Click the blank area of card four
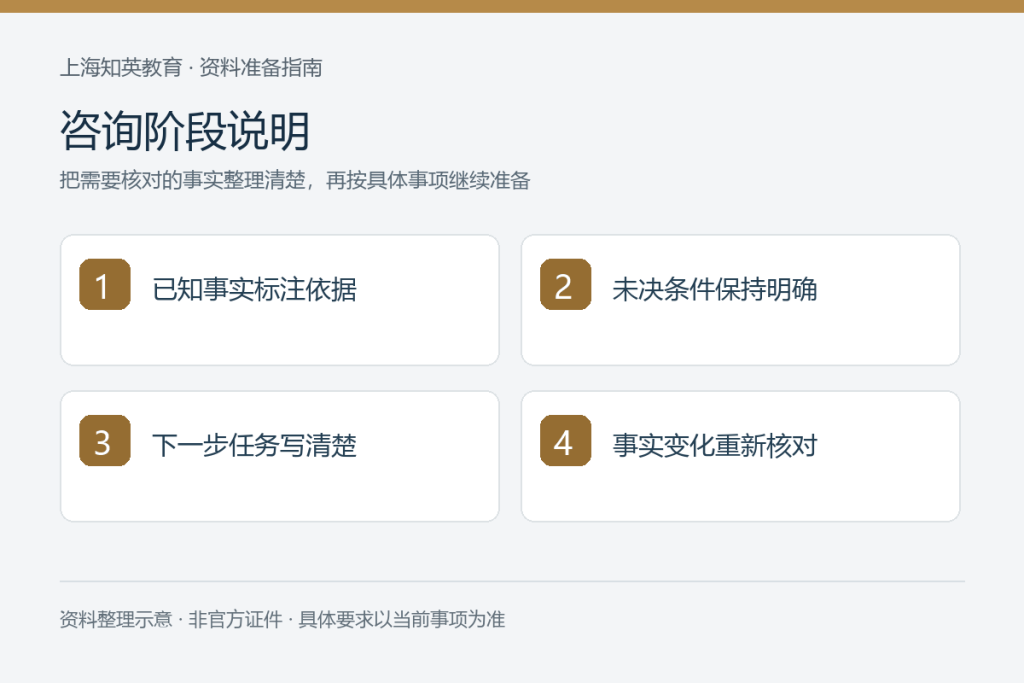 pyautogui.click(x=741, y=495)
